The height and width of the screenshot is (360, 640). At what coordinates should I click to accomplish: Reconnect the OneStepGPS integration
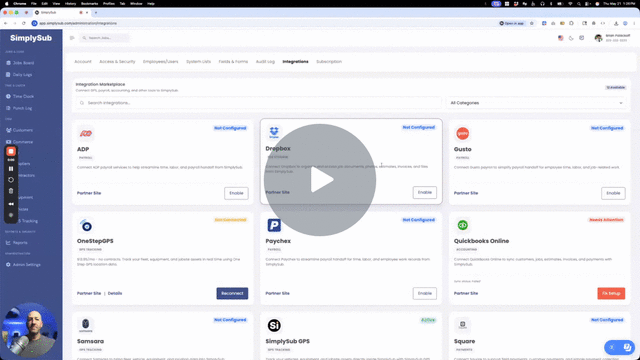[x=232, y=293]
